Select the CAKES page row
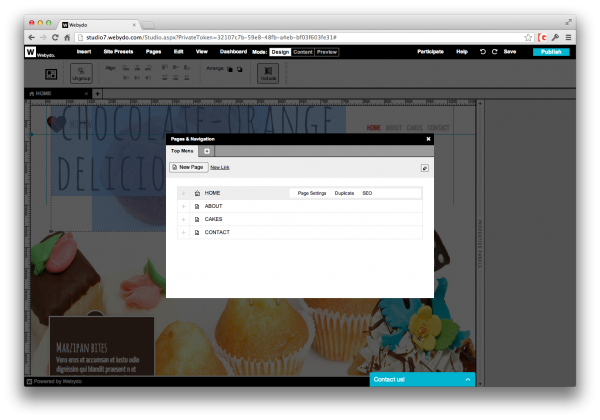Viewport: 600px width, 420px height. pyautogui.click(x=300, y=219)
